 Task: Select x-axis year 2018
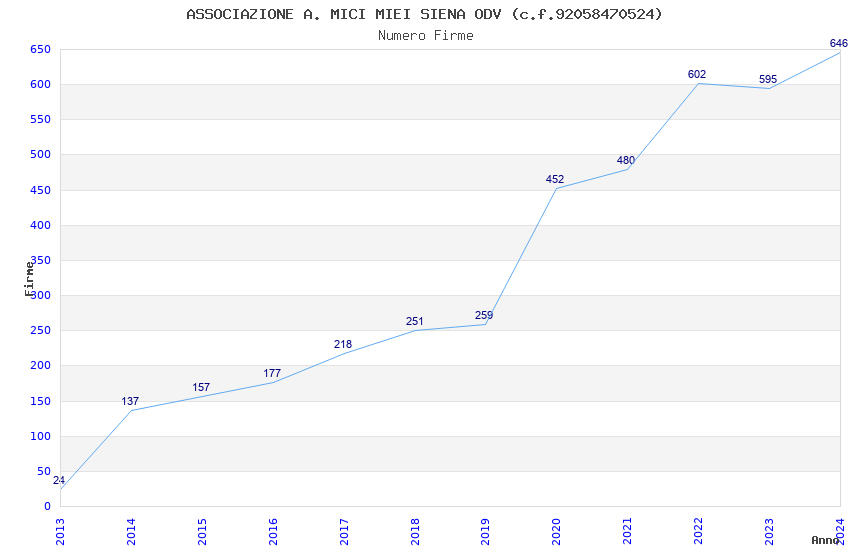(x=415, y=532)
